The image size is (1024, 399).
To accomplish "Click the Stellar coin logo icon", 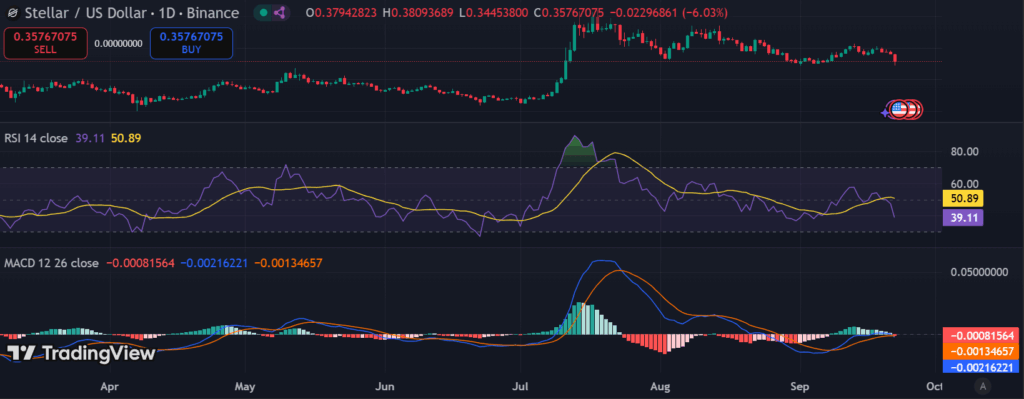I will pyautogui.click(x=11, y=13).
